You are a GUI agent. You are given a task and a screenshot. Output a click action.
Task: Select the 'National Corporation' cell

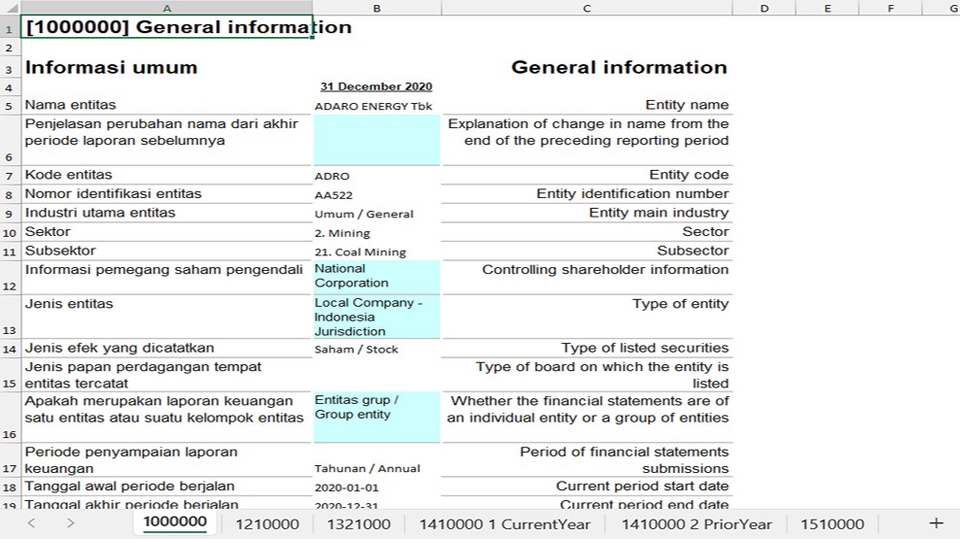coord(377,277)
